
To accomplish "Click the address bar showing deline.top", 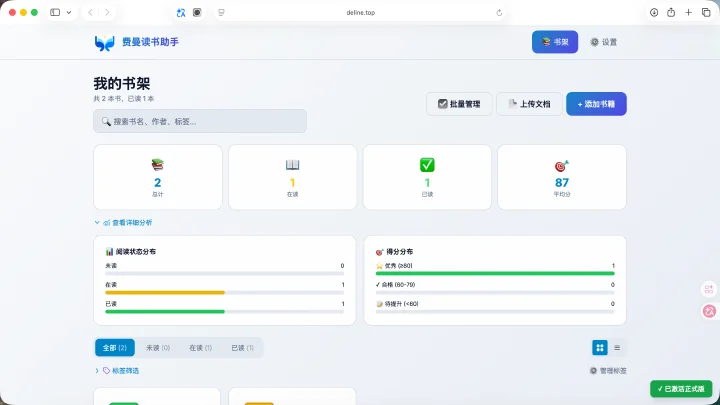I will click(360, 12).
